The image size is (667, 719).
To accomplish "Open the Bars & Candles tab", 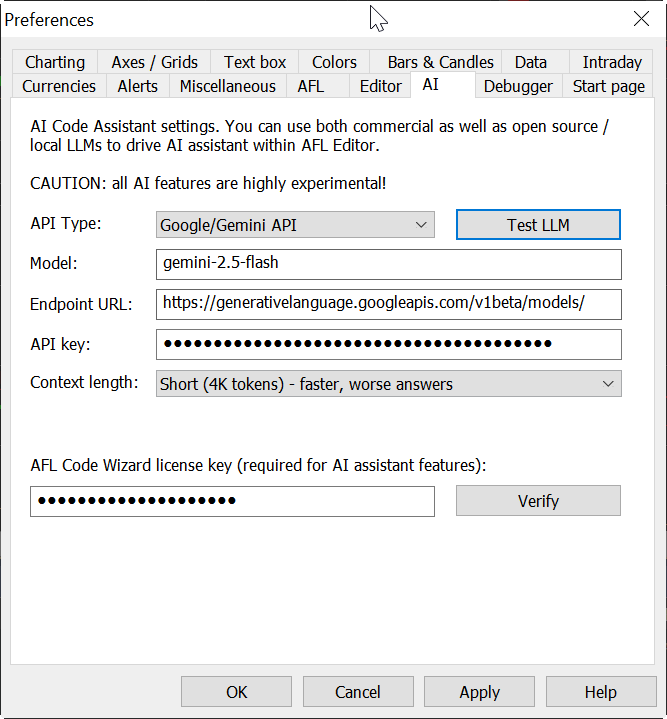I will (440, 62).
